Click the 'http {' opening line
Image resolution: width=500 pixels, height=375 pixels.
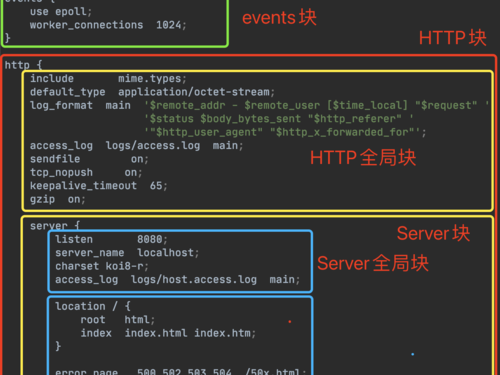pyautogui.click(x=23, y=65)
